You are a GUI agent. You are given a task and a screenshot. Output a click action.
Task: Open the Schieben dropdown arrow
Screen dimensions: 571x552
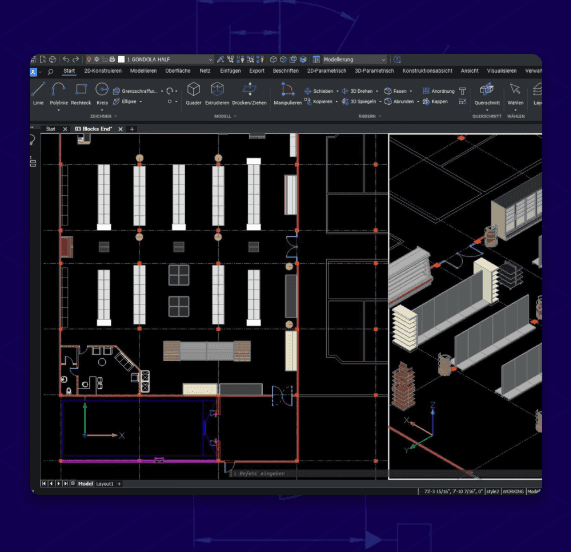(337, 91)
